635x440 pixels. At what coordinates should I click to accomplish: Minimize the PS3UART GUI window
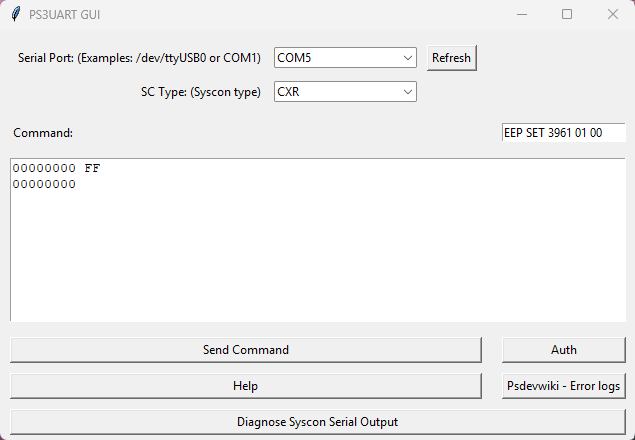(x=521, y=15)
